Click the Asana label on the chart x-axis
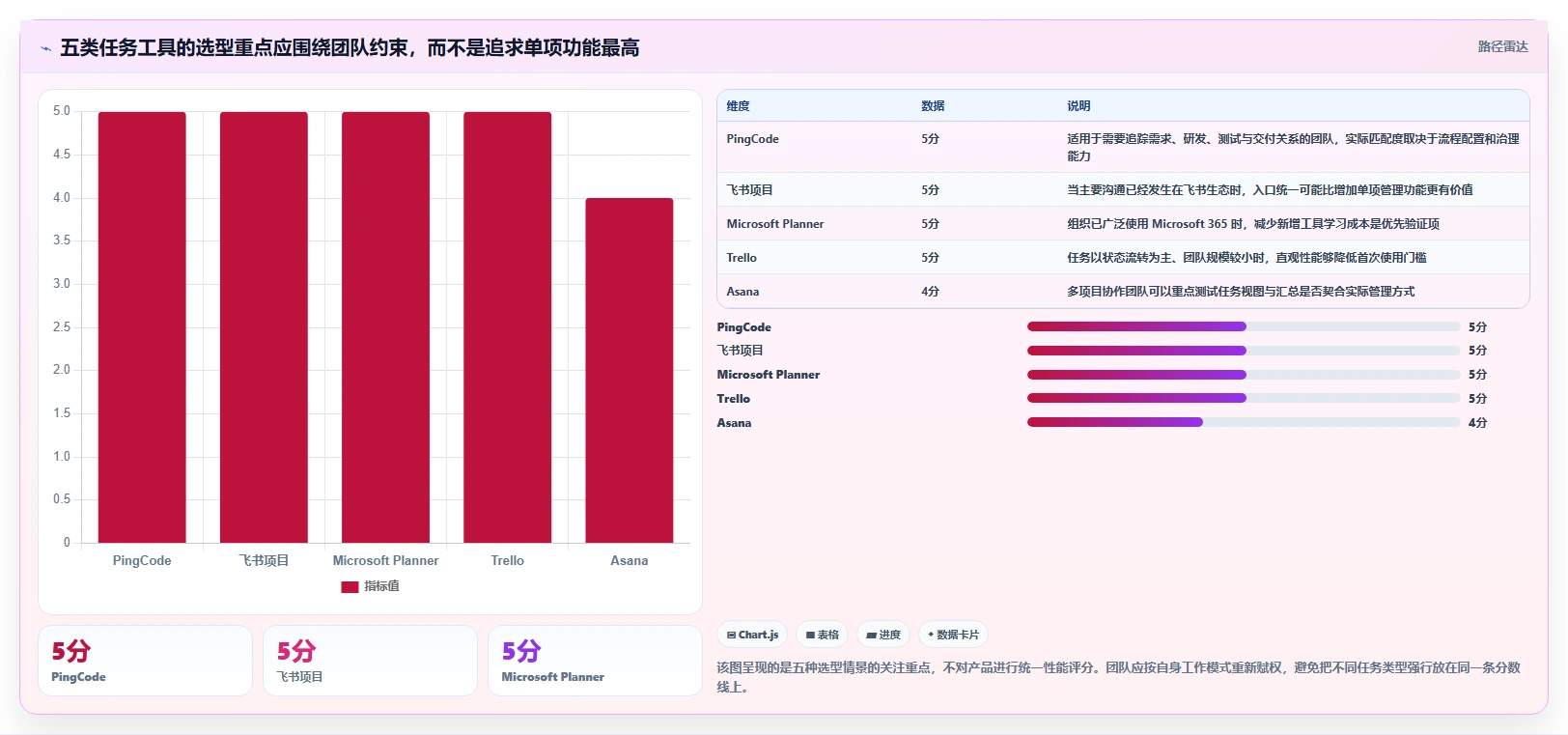Viewport: 1568px width, 735px height. point(630,560)
